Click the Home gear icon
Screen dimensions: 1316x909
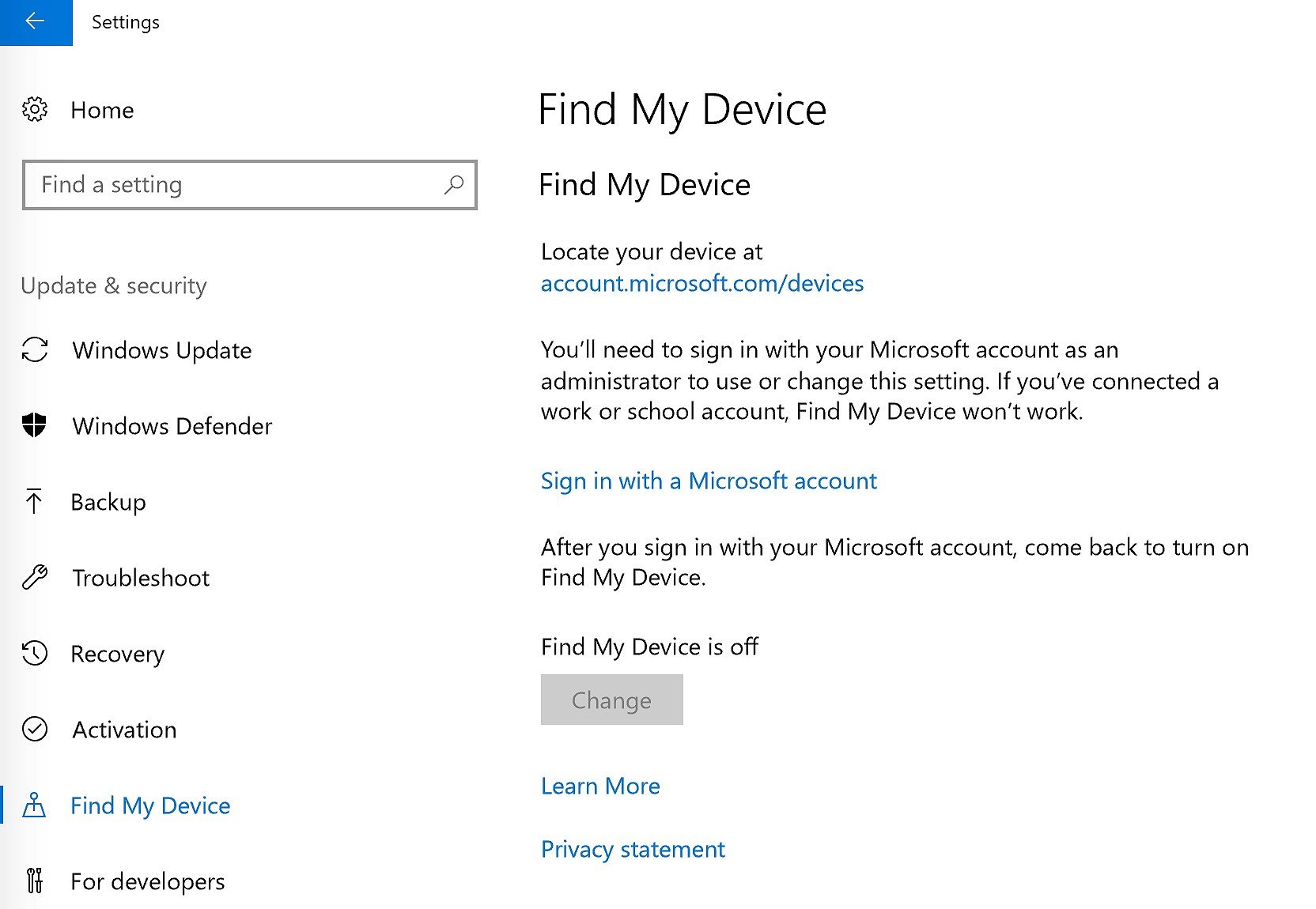(35, 110)
